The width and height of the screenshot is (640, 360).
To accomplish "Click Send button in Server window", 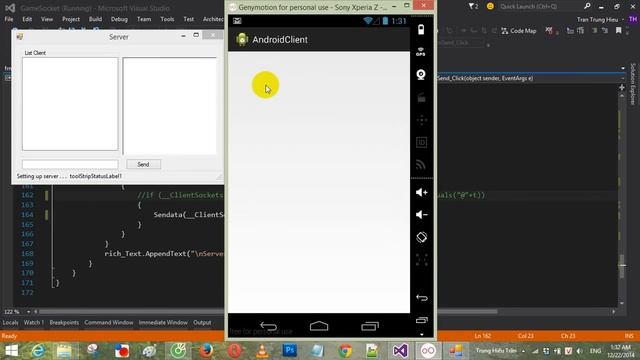I will click(143, 164).
